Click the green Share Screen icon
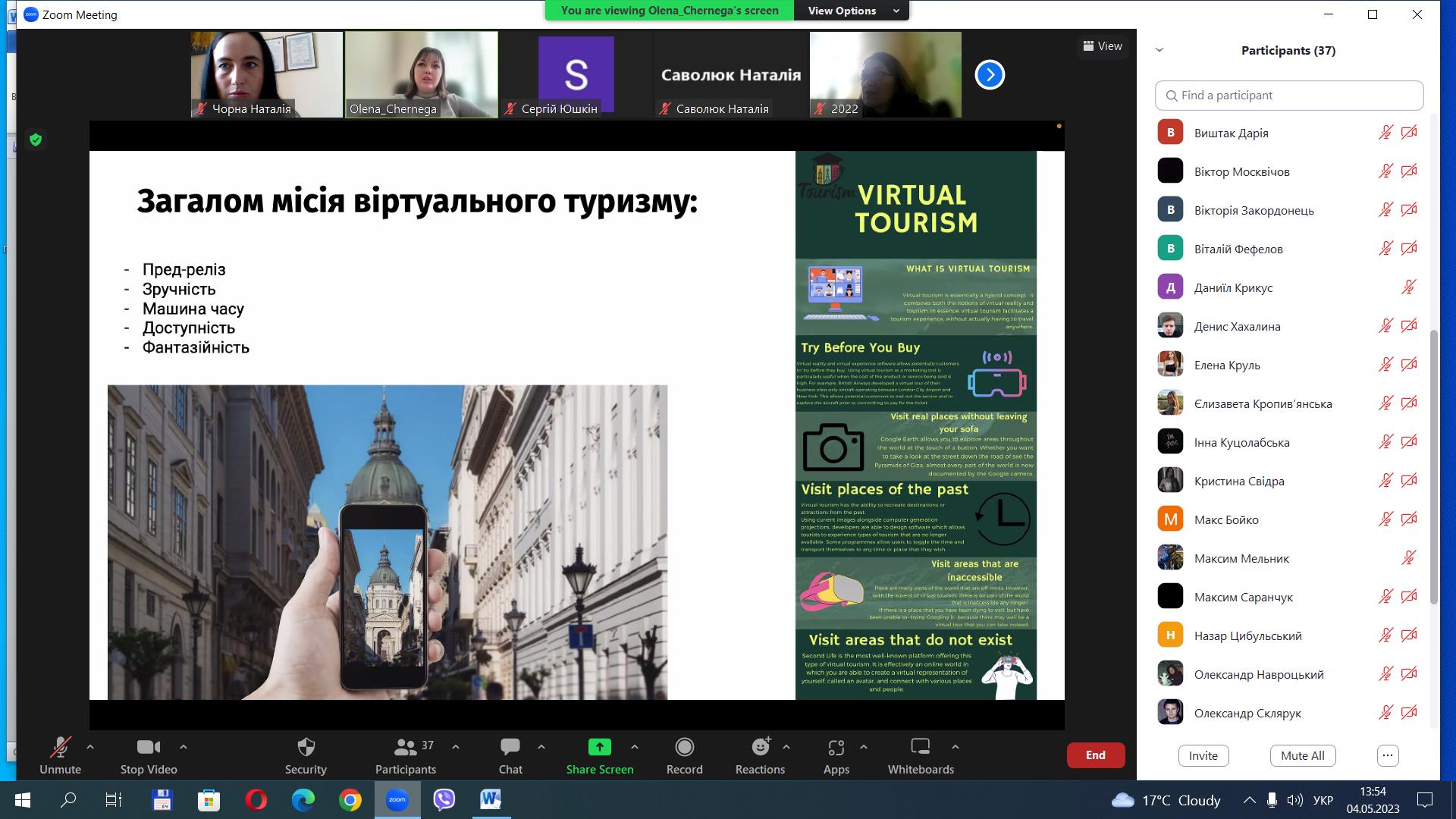Screen dimensions: 1456x819 point(599,748)
